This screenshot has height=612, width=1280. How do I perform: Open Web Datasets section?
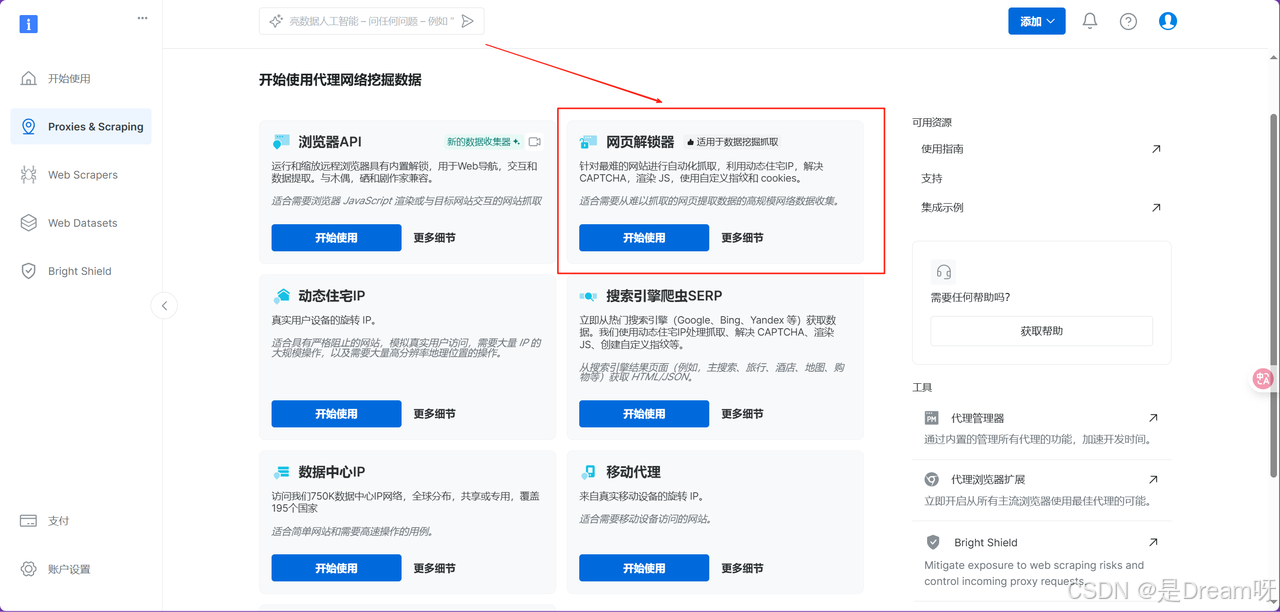(82, 223)
